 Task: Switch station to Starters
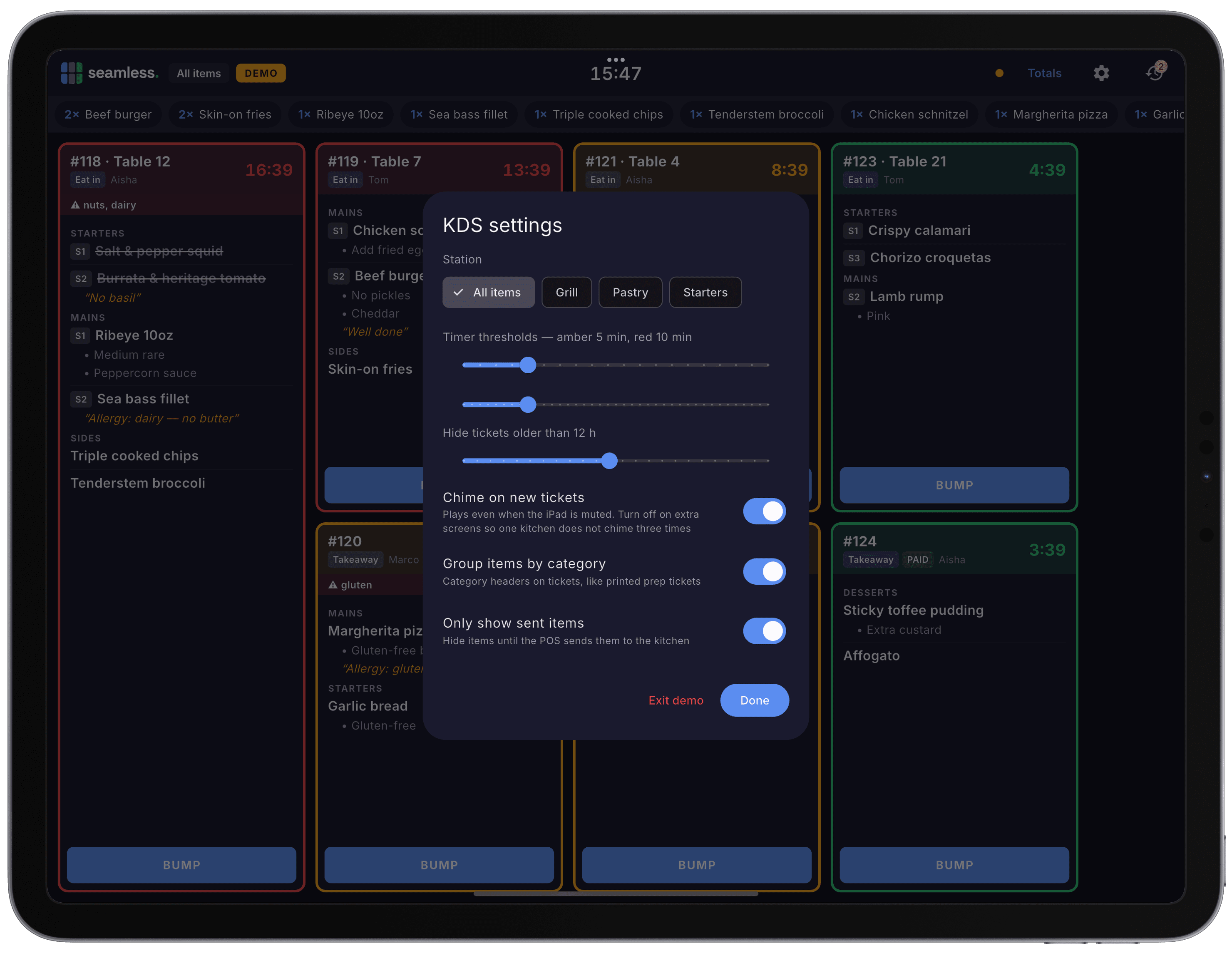[x=705, y=292]
